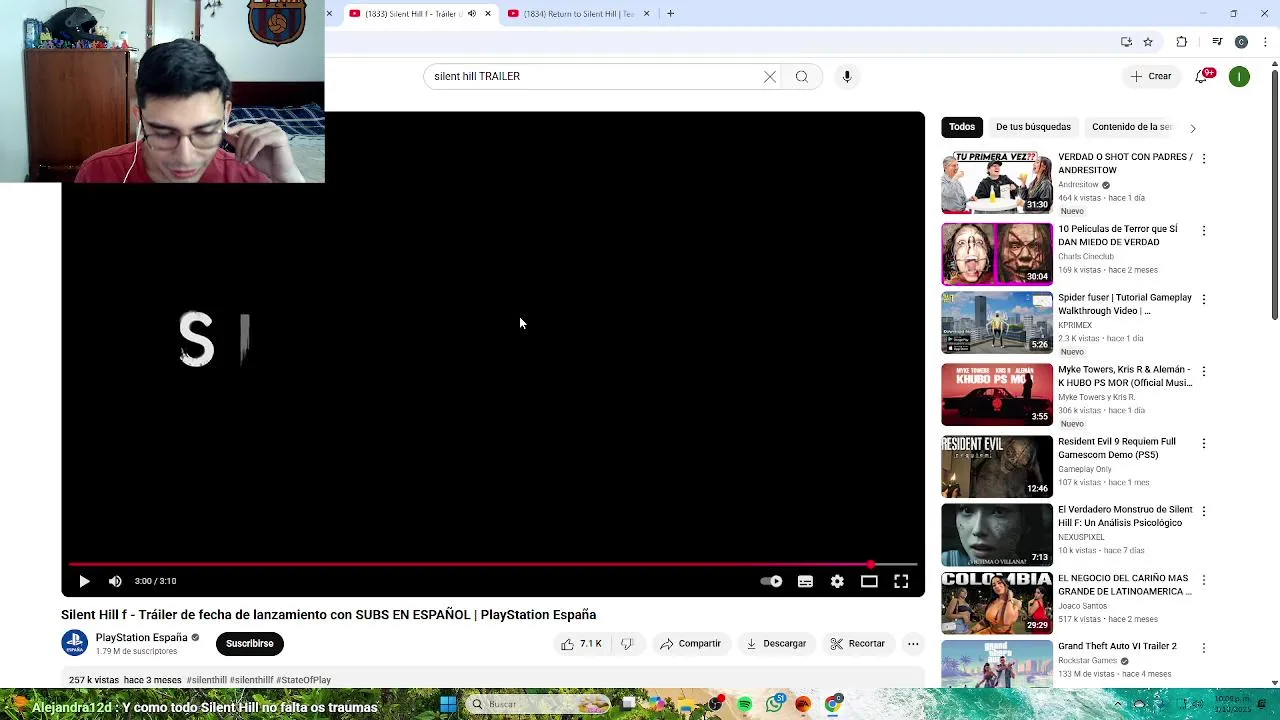Open the Chrome profile avatar
Screen dimensions: 1280x720
click(1241, 42)
